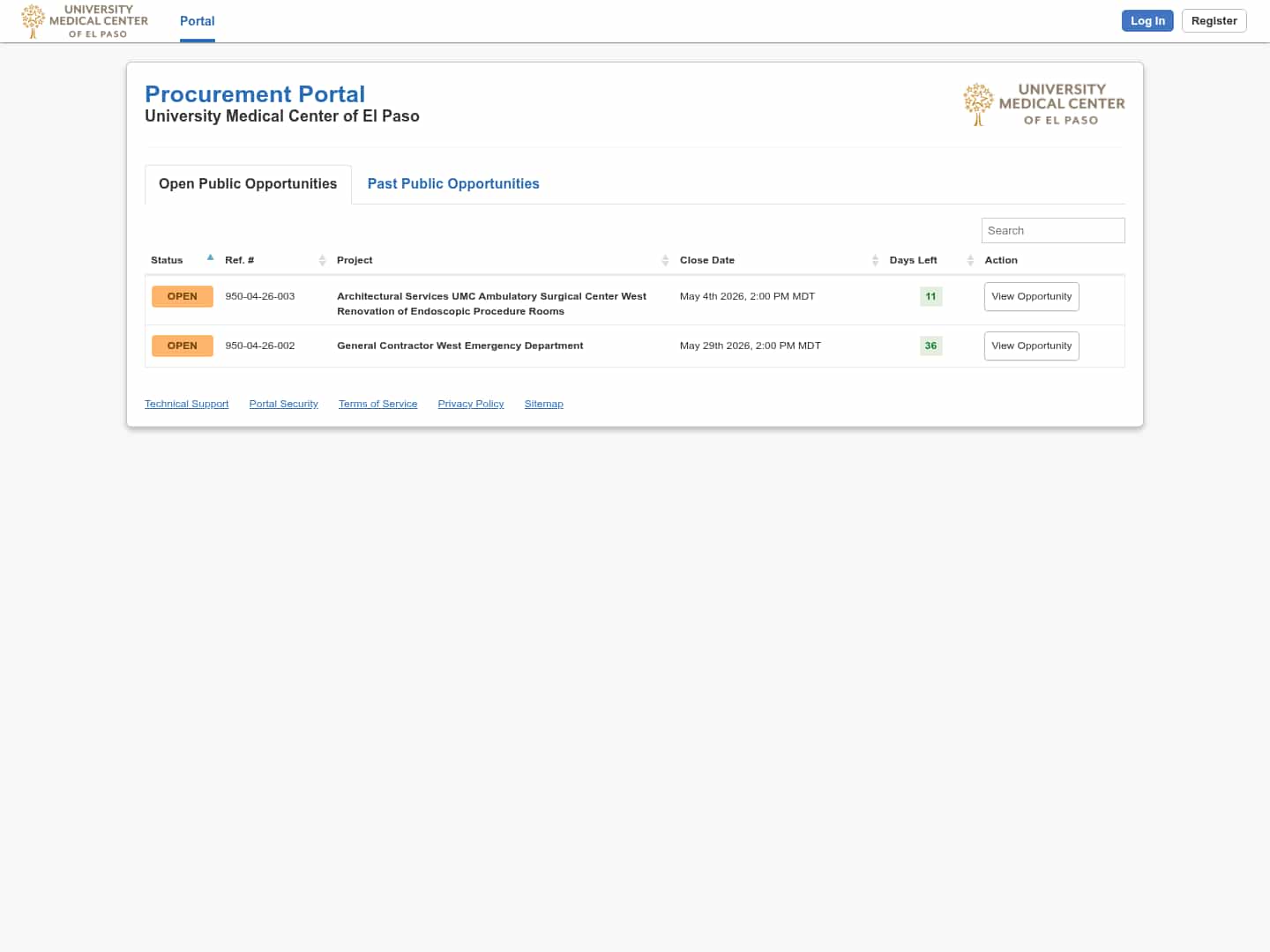The width and height of the screenshot is (1270, 952).
Task: Open the Portal navigation item
Action: 197,21
